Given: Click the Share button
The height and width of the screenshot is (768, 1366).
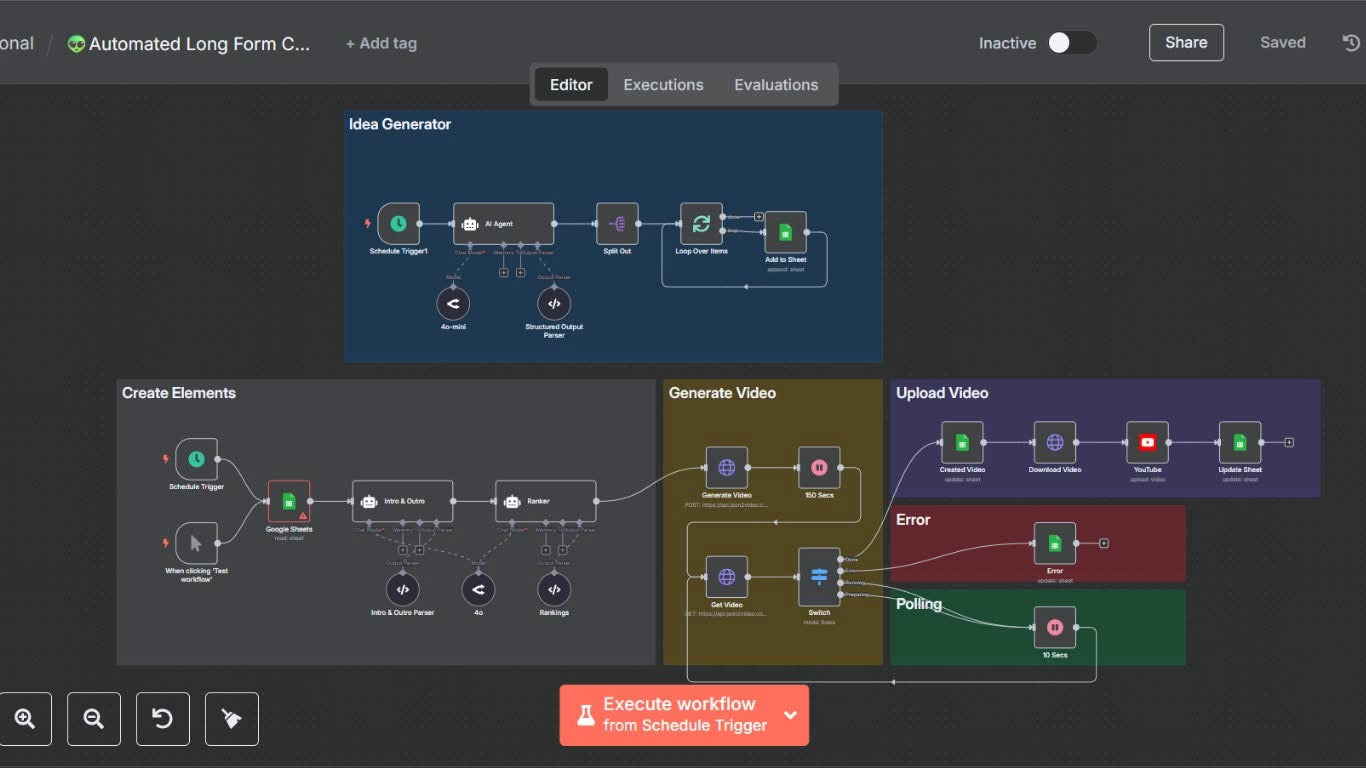Looking at the screenshot, I should [1186, 43].
